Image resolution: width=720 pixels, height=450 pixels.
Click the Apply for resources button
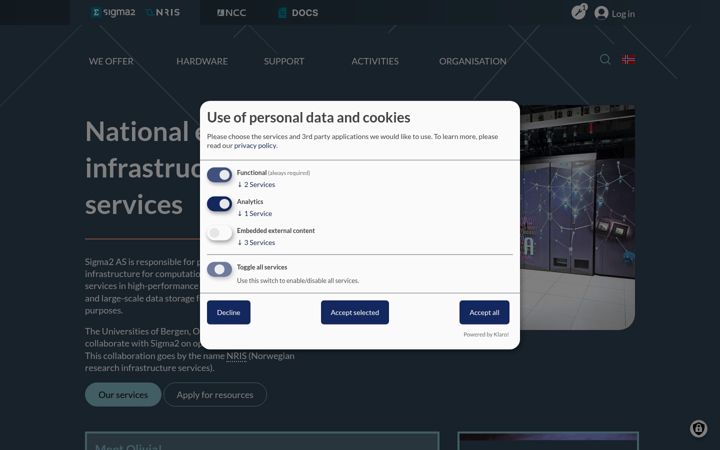pyautogui.click(x=215, y=394)
